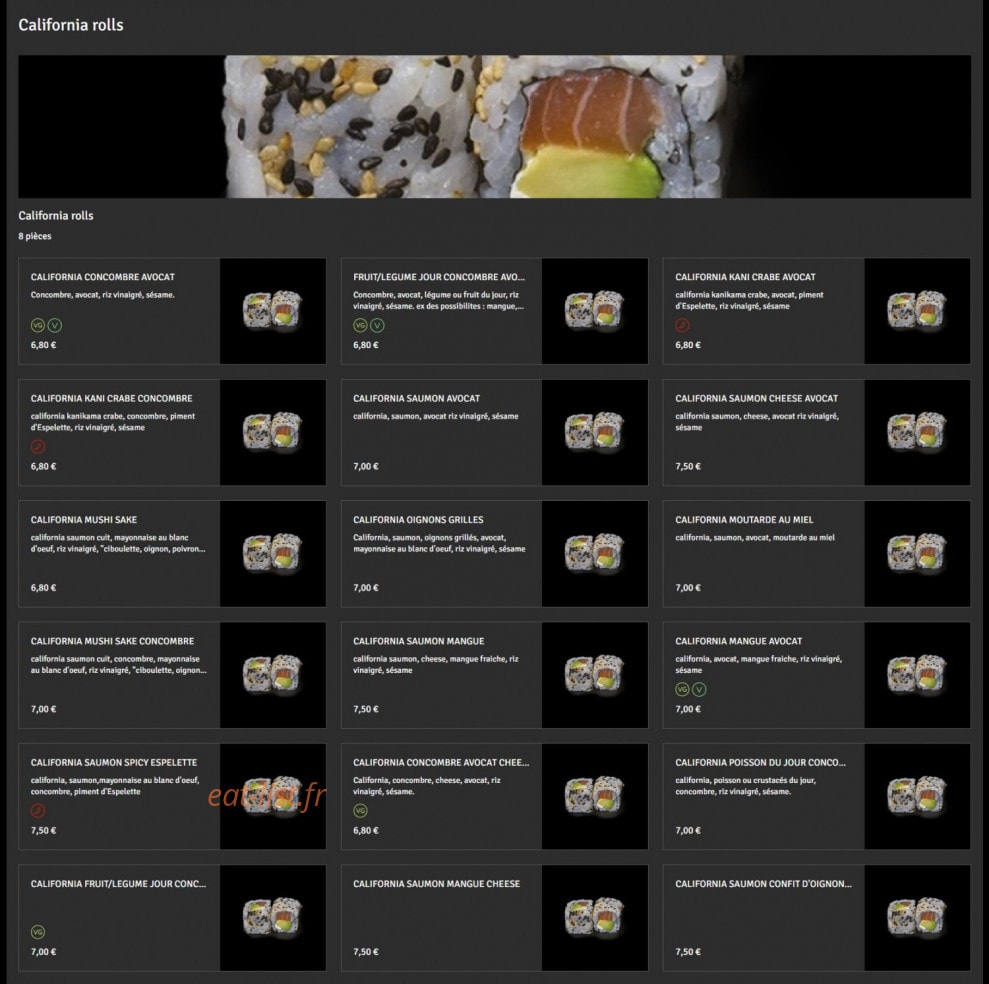Viewport: 989px width, 984px height.
Task: Open the California Mangue Avocat thumbnail image
Action: point(917,675)
